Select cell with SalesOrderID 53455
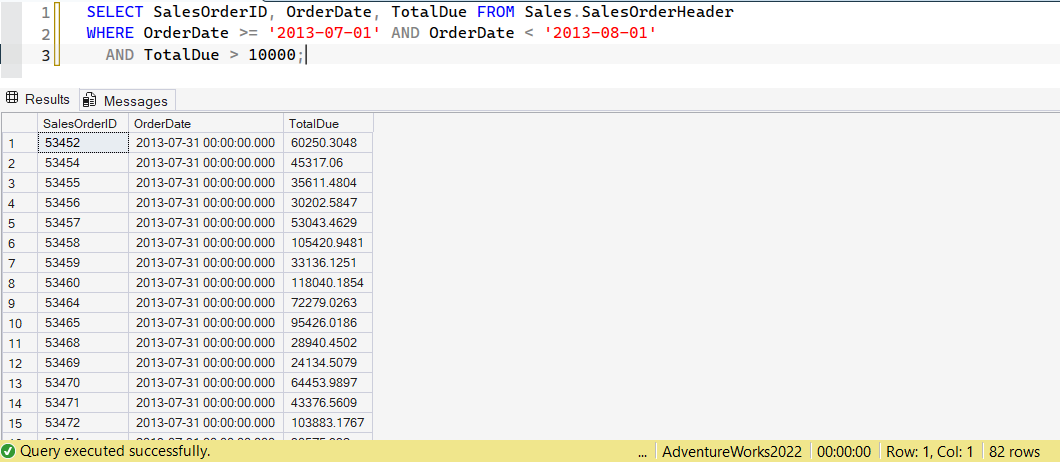This screenshot has height=462, width=1060. (83, 183)
